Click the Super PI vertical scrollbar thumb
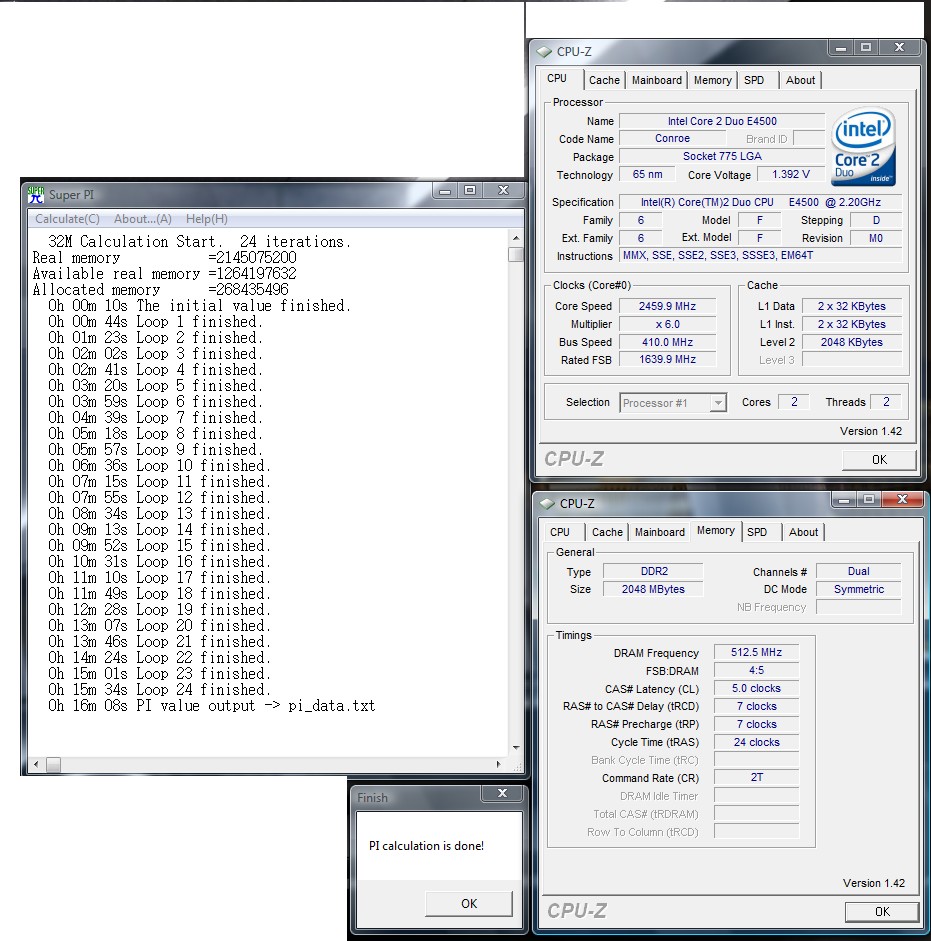Screen dimensions: 931x941 (x=516, y=254)
